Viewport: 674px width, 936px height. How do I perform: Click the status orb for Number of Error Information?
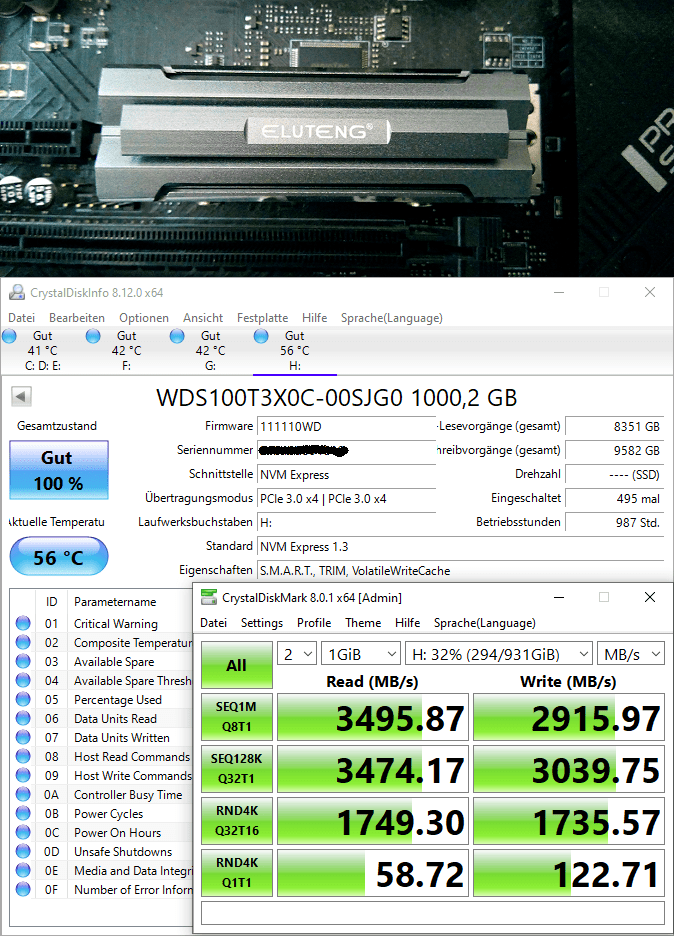pyautogui.click(x=23, y=889)
